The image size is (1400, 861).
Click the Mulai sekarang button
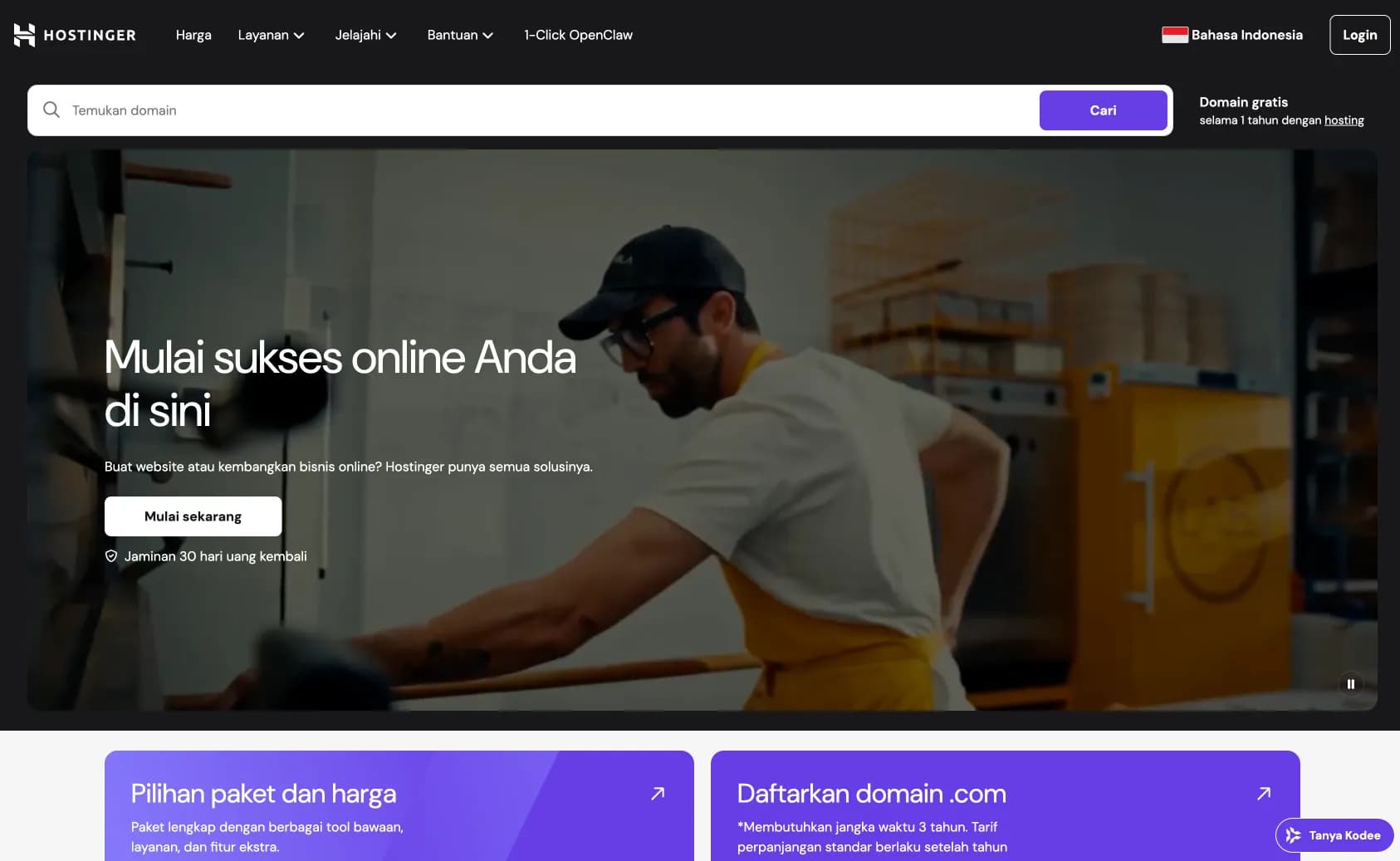pos(193,516)
